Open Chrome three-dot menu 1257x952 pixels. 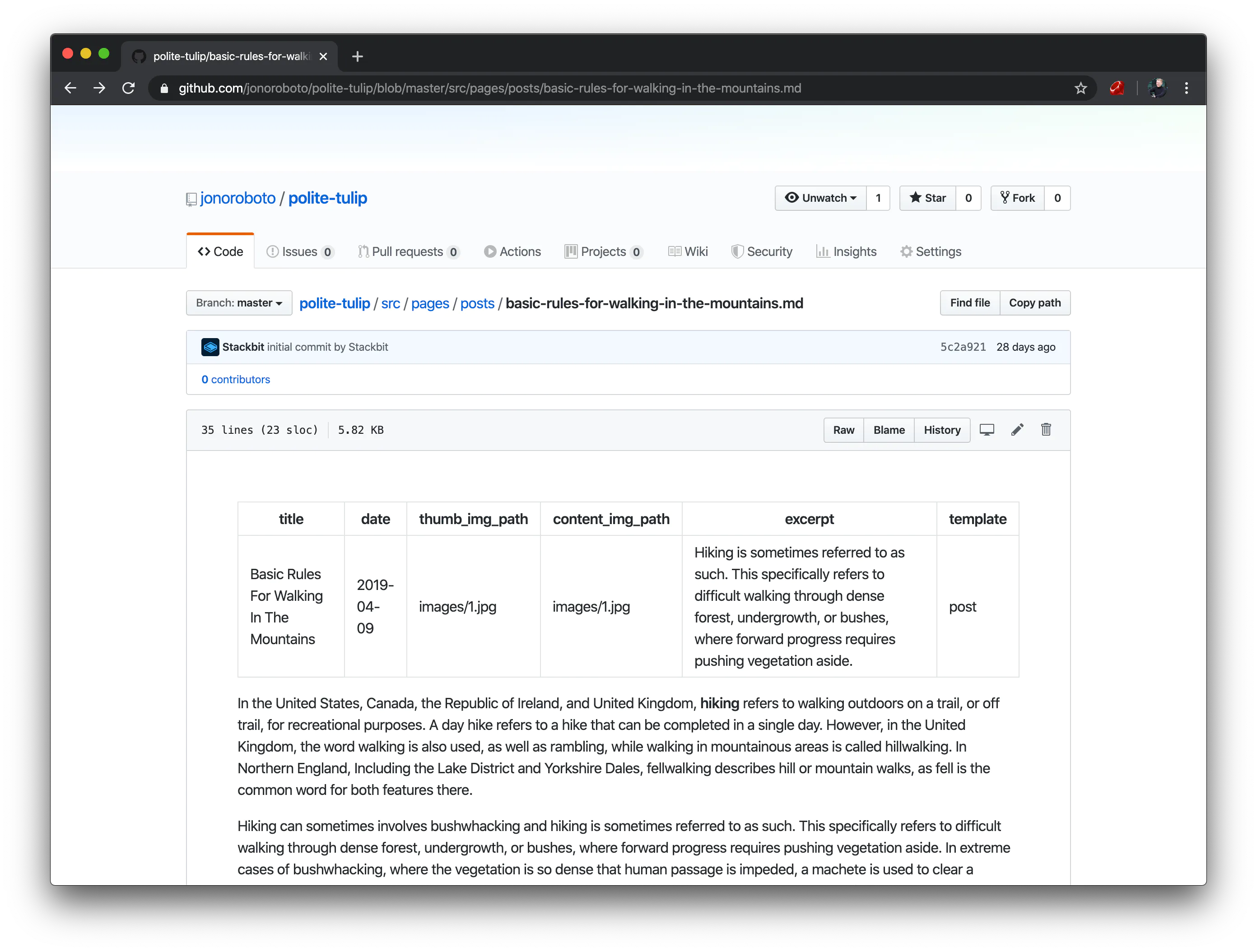(x=1187, y=88)
